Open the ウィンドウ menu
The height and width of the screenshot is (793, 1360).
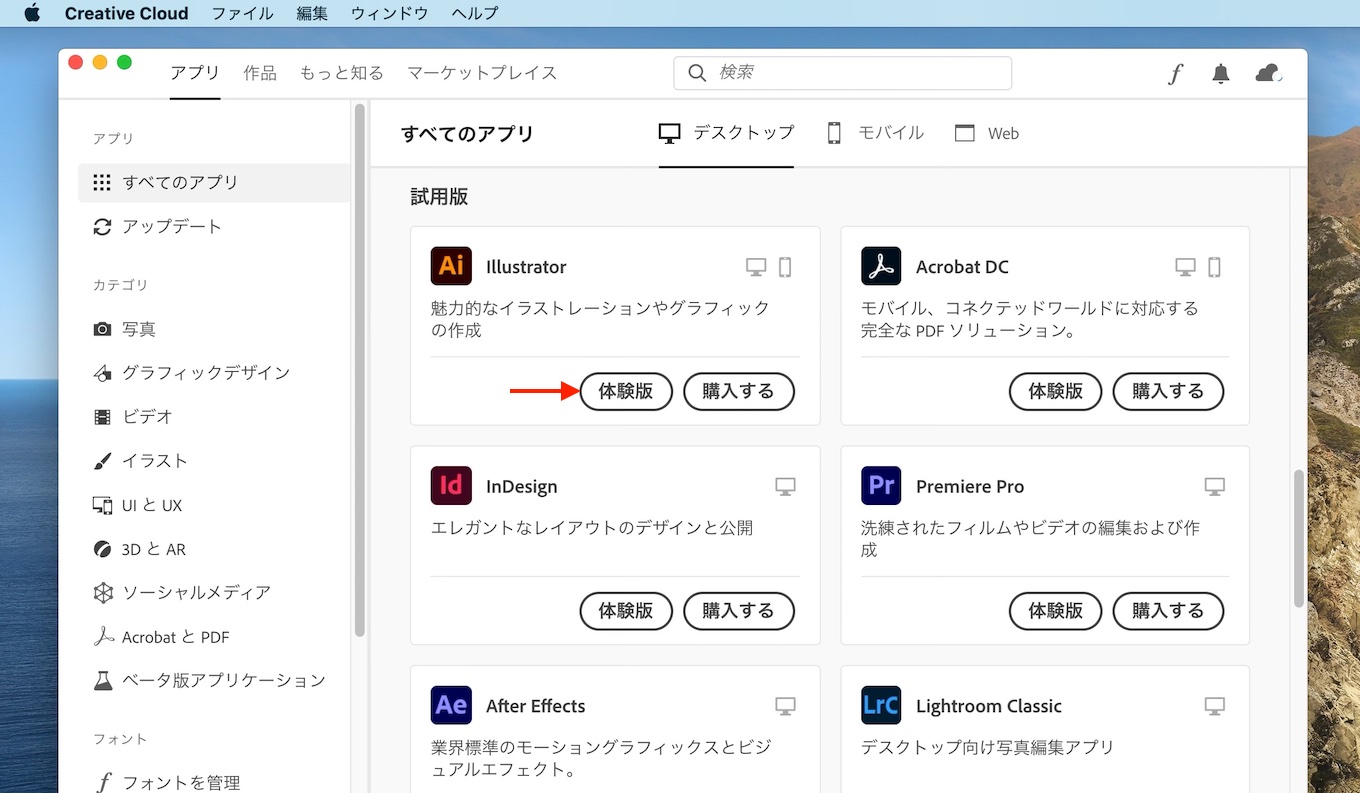click(390, 13)
